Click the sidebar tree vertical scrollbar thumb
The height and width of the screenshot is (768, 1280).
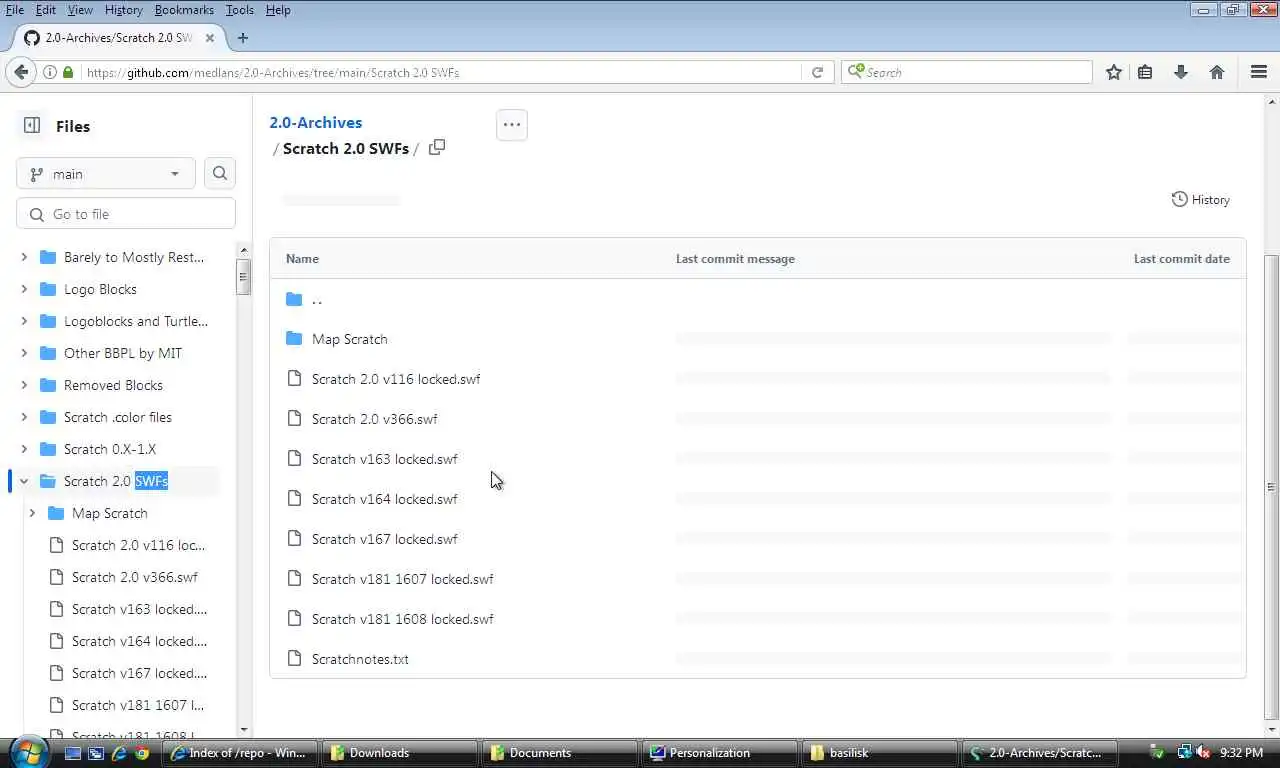click(x=243, y=276)
